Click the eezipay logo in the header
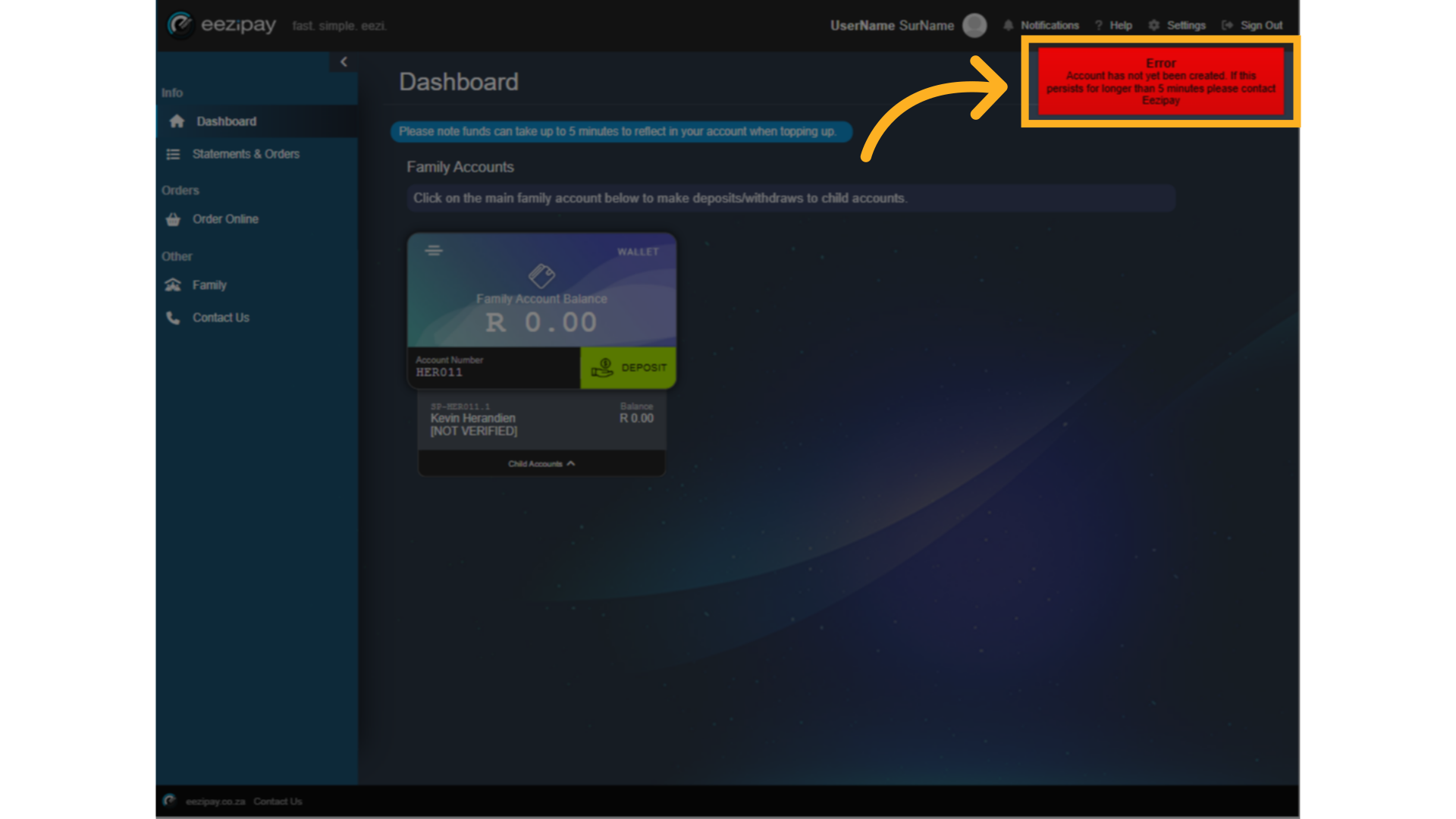Viewport: 1456px width, 819px height. 221,25
